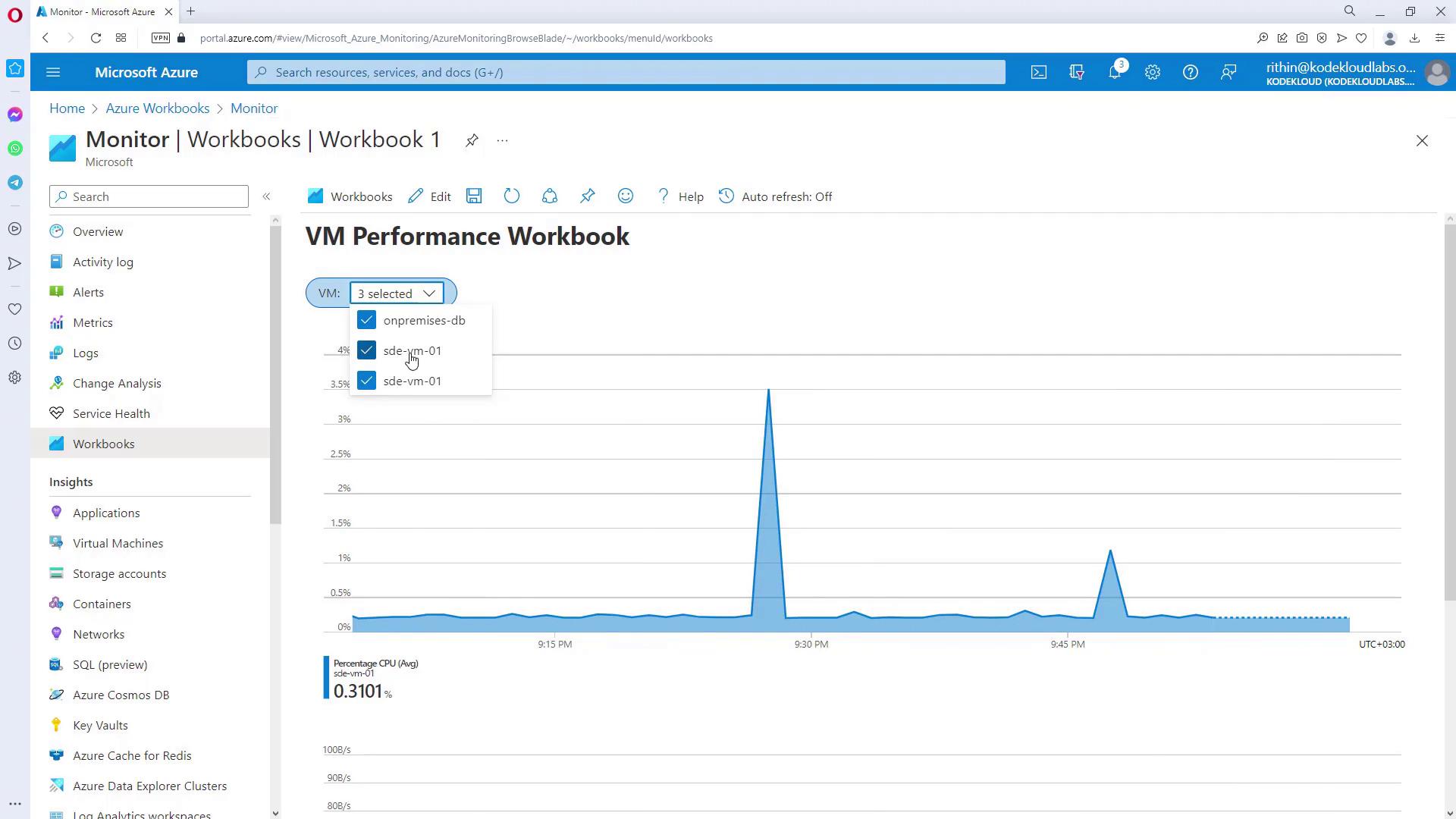Uncheck the last sde-vm-01 checkbox
The image size is (1456, 819).
[367, 381]
